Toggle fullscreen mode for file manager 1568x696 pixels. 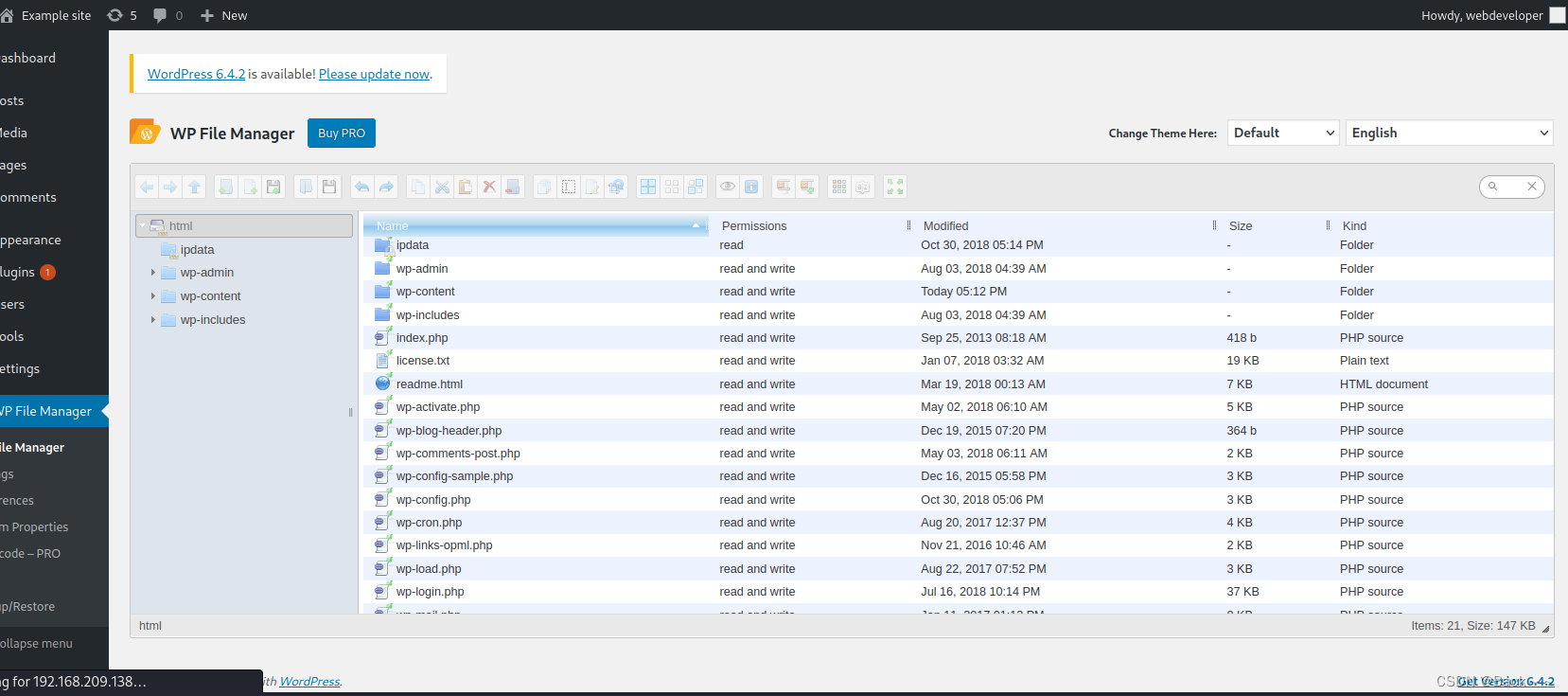tap(895, 187)
